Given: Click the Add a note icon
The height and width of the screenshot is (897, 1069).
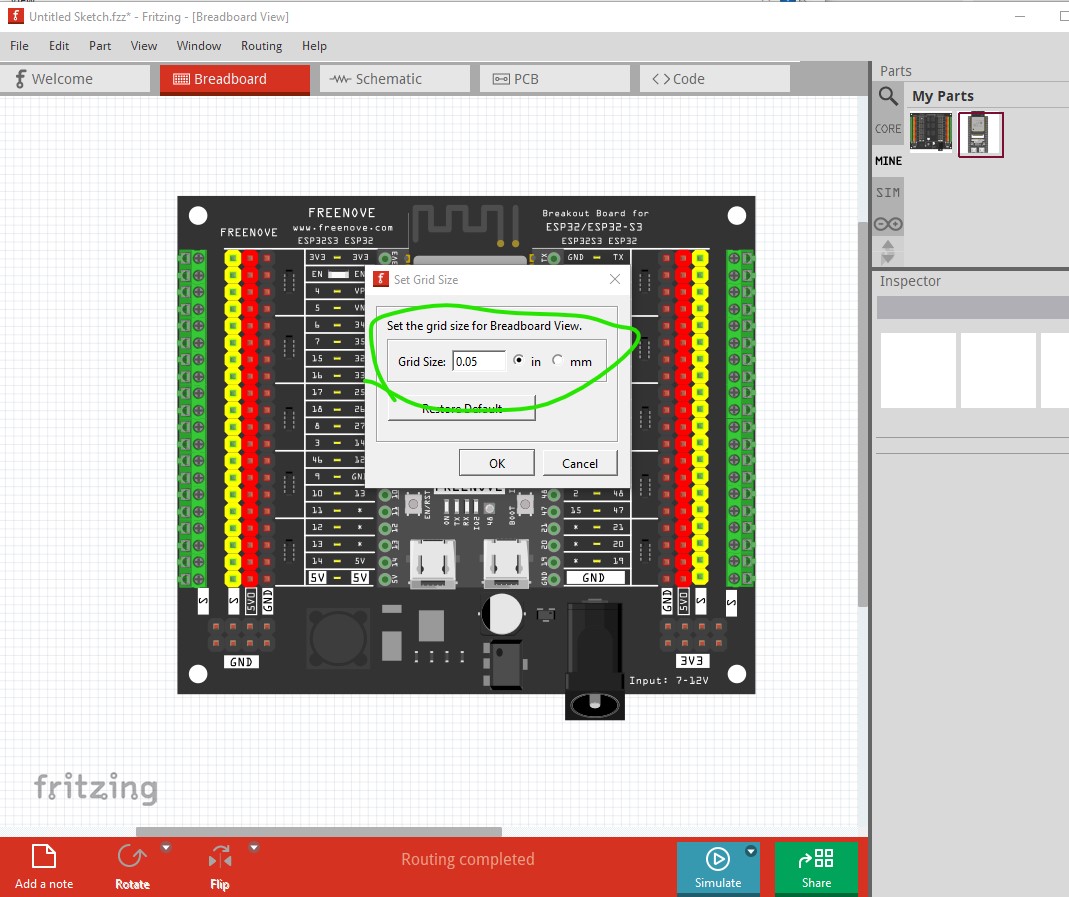Looking at the screenshot, I should point(44,857).
